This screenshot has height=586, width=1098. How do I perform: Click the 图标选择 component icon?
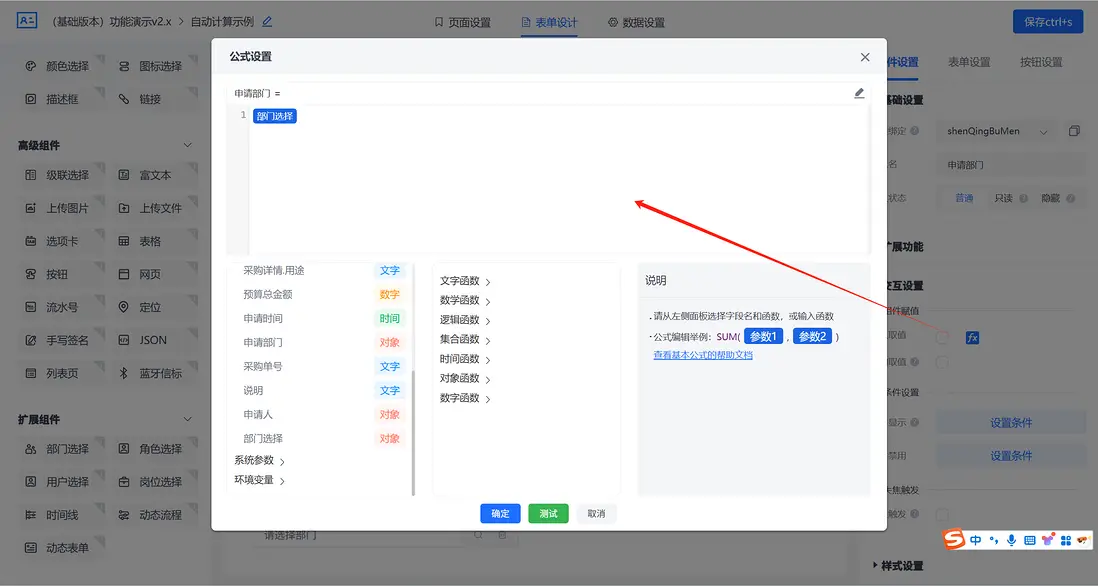[124, 66]
